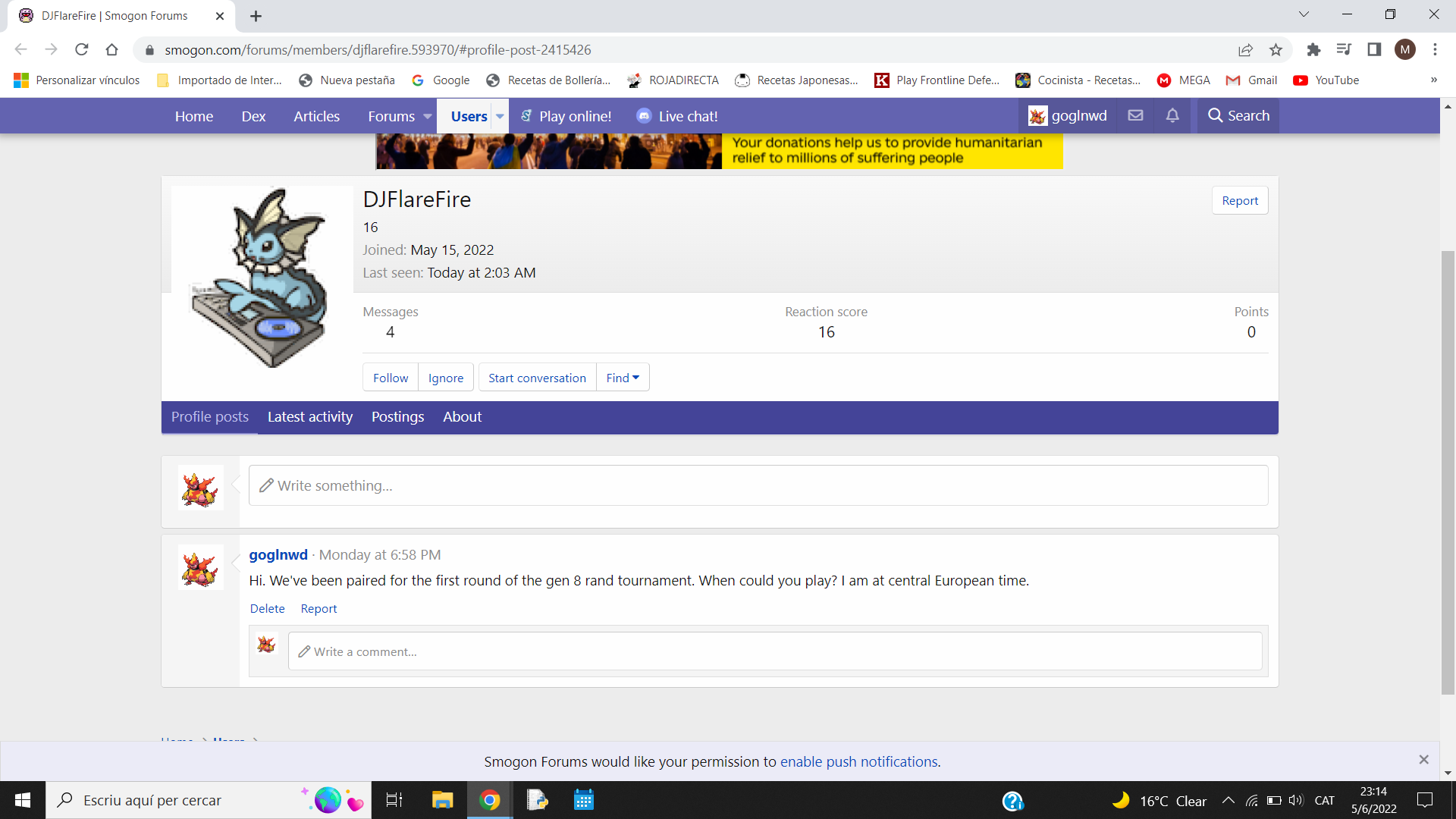This screenshot has width=1456, height=819.
Task: Expand the Users dropdown arrow
Action: 500,116
